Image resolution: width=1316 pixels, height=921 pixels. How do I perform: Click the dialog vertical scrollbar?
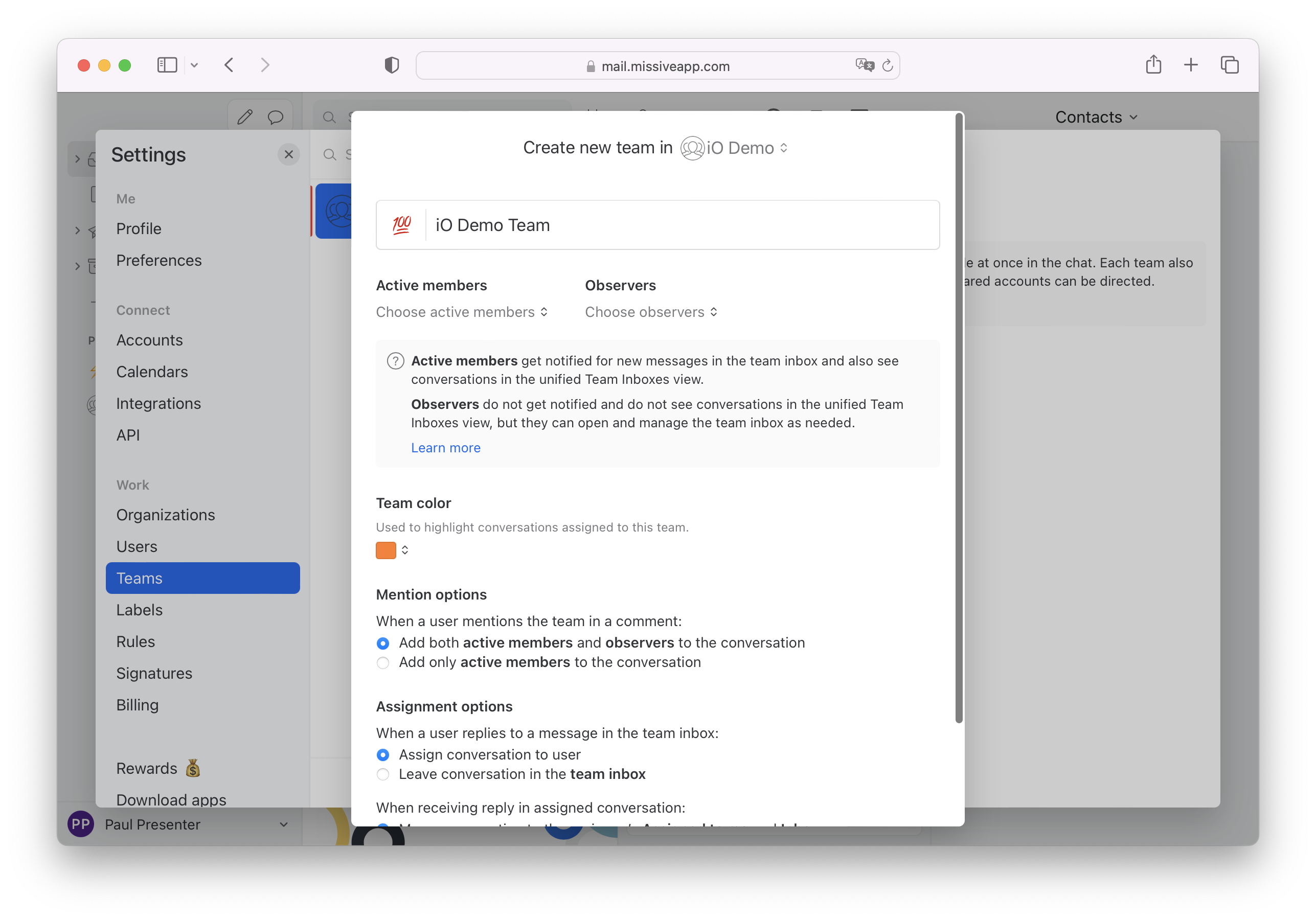tap(958, 419)
